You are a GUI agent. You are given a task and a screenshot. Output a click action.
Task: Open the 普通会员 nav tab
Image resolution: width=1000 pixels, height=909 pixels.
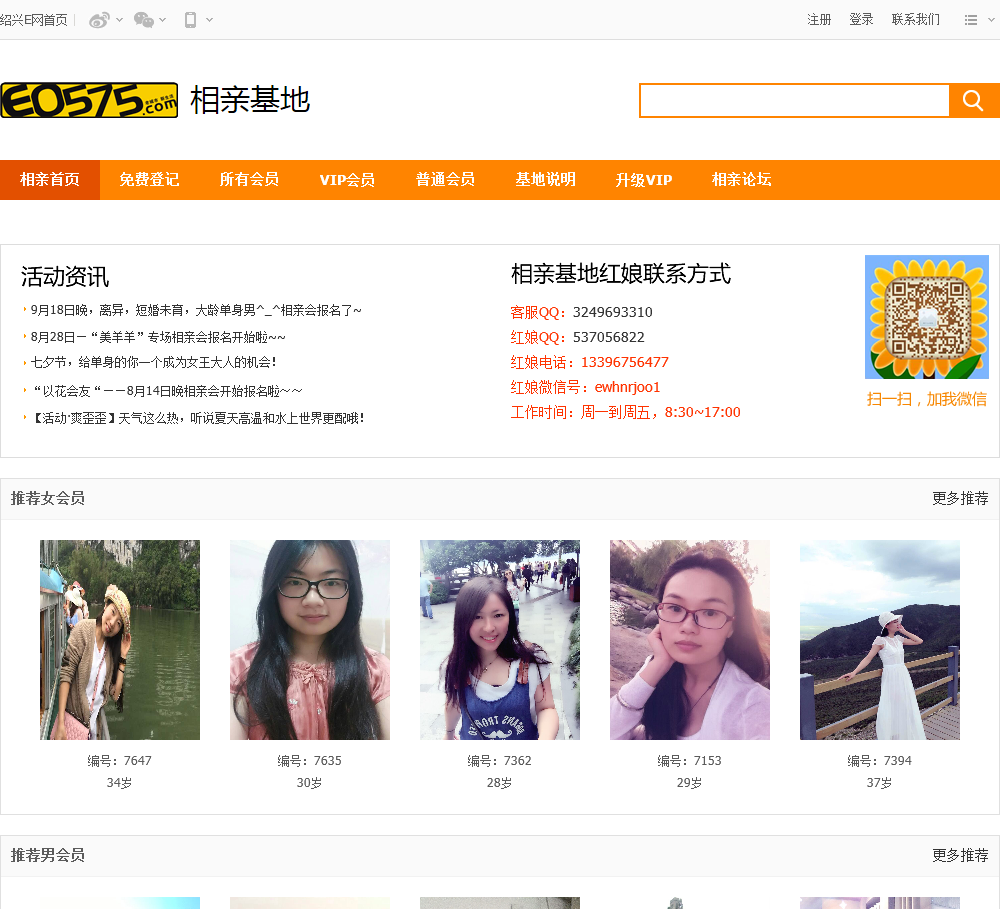tap(445, 180)
